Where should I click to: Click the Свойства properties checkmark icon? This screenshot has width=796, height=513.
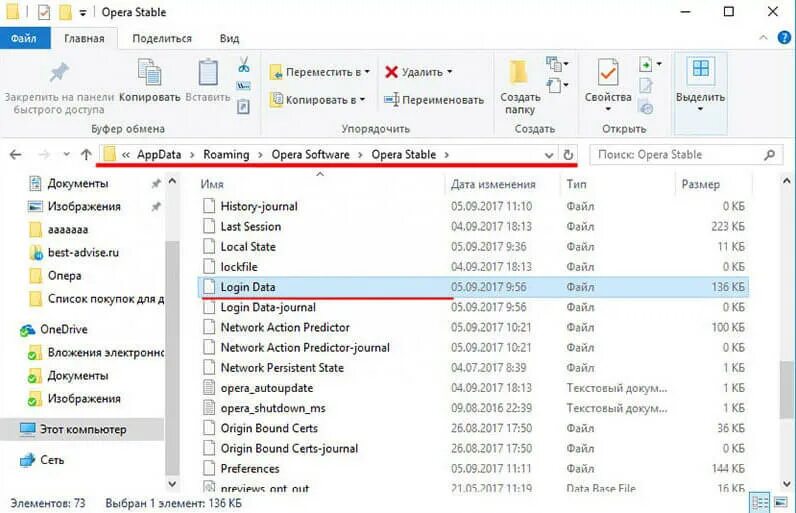pyautogui.click(x=608, y=72)
